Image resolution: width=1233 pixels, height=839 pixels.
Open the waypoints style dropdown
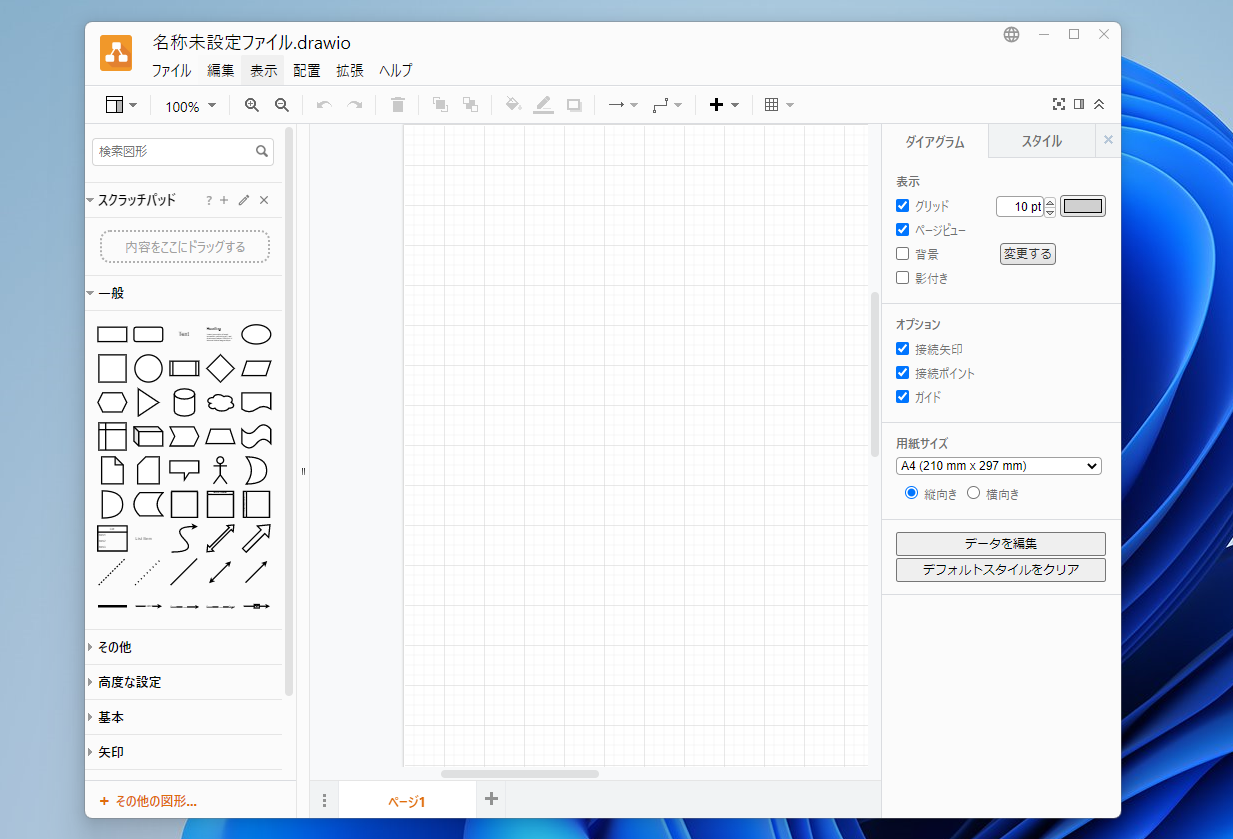(667, 105)
